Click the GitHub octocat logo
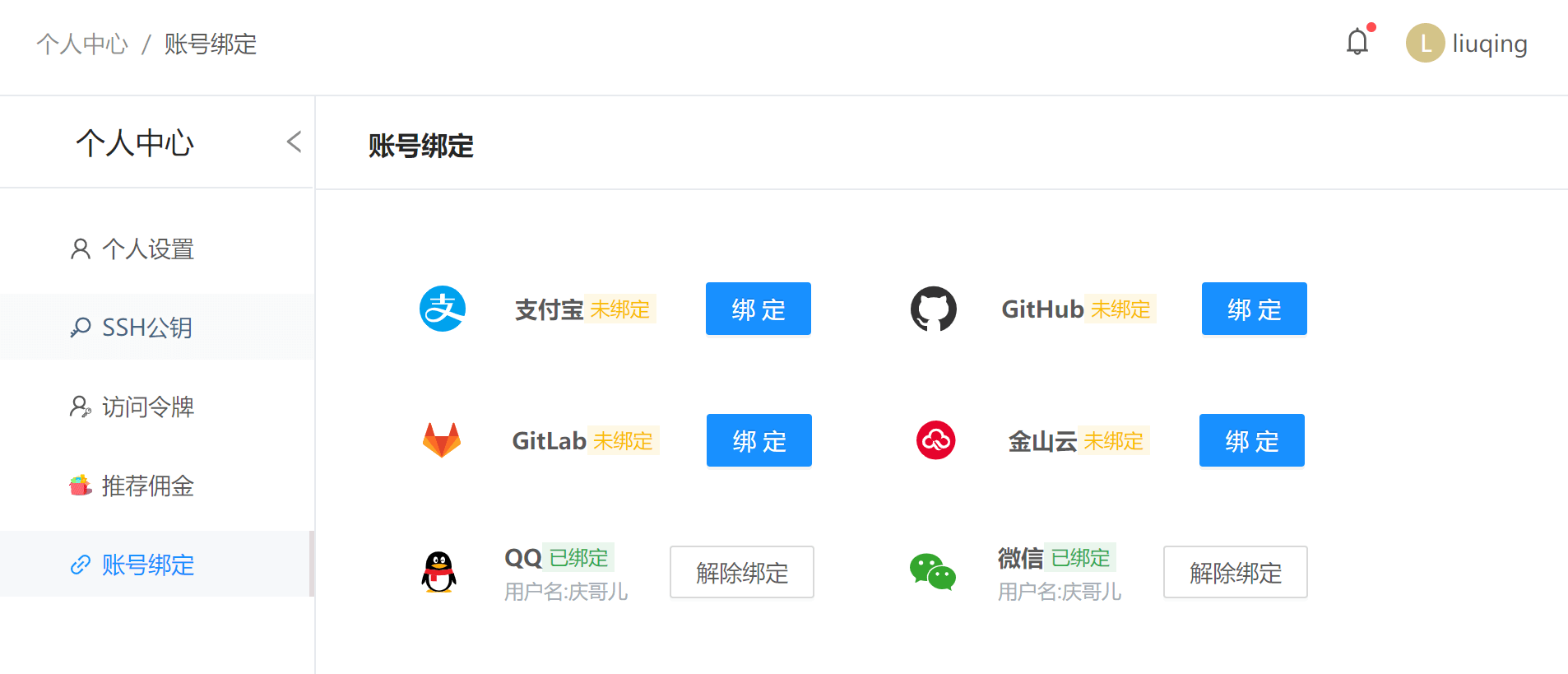Image resolution: width=1568 pixels, height=674 pixels. coord(934,309)
